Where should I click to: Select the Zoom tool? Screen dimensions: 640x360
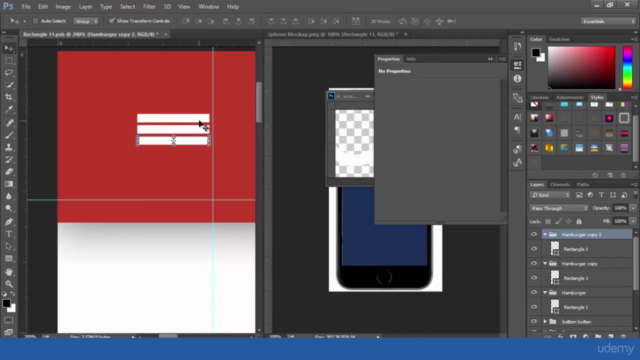(x=9, y=284)
